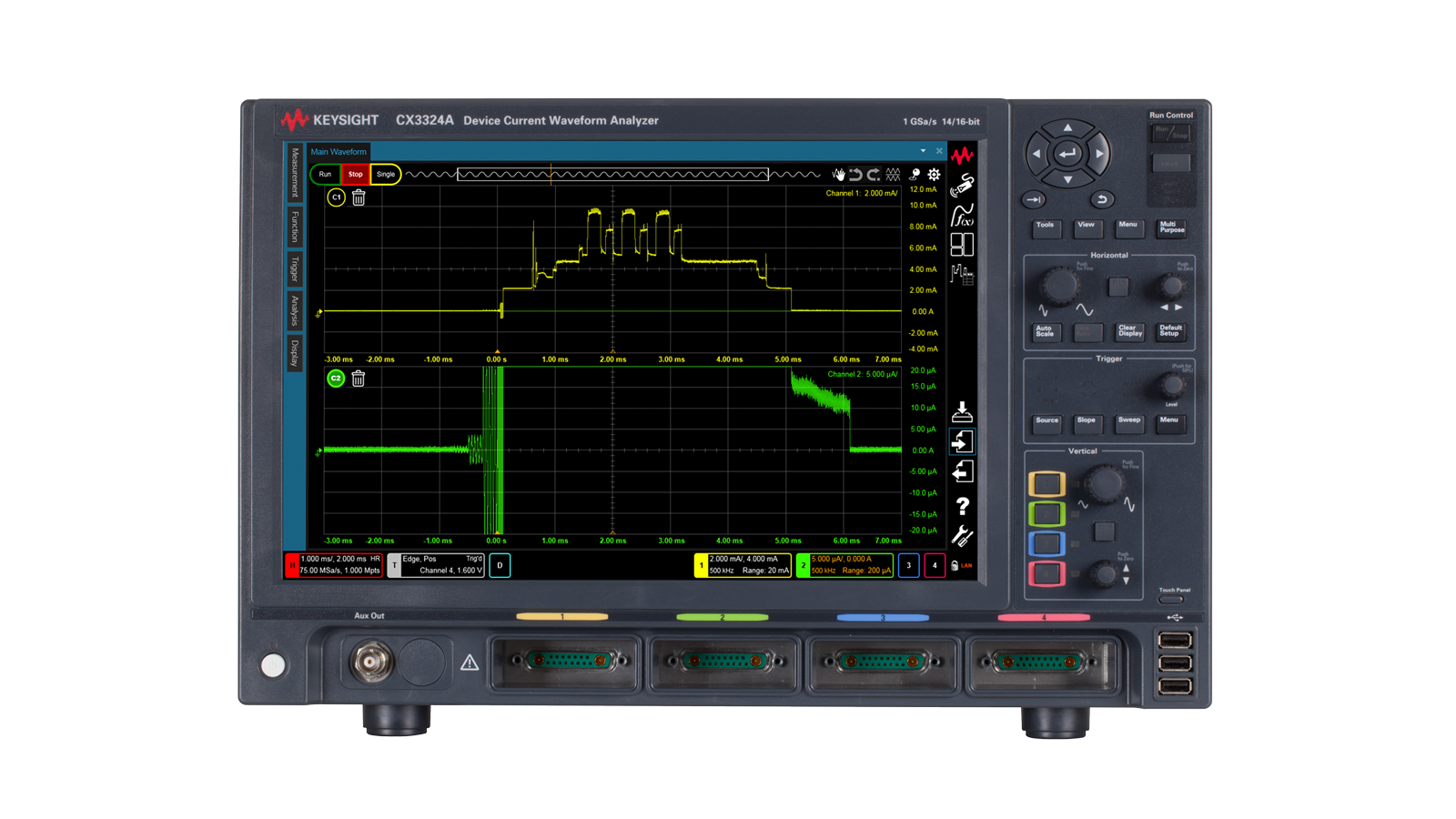Click the yellow C1 channel badge
This screenshot has height=819, width=1456.
click(336, 197)
